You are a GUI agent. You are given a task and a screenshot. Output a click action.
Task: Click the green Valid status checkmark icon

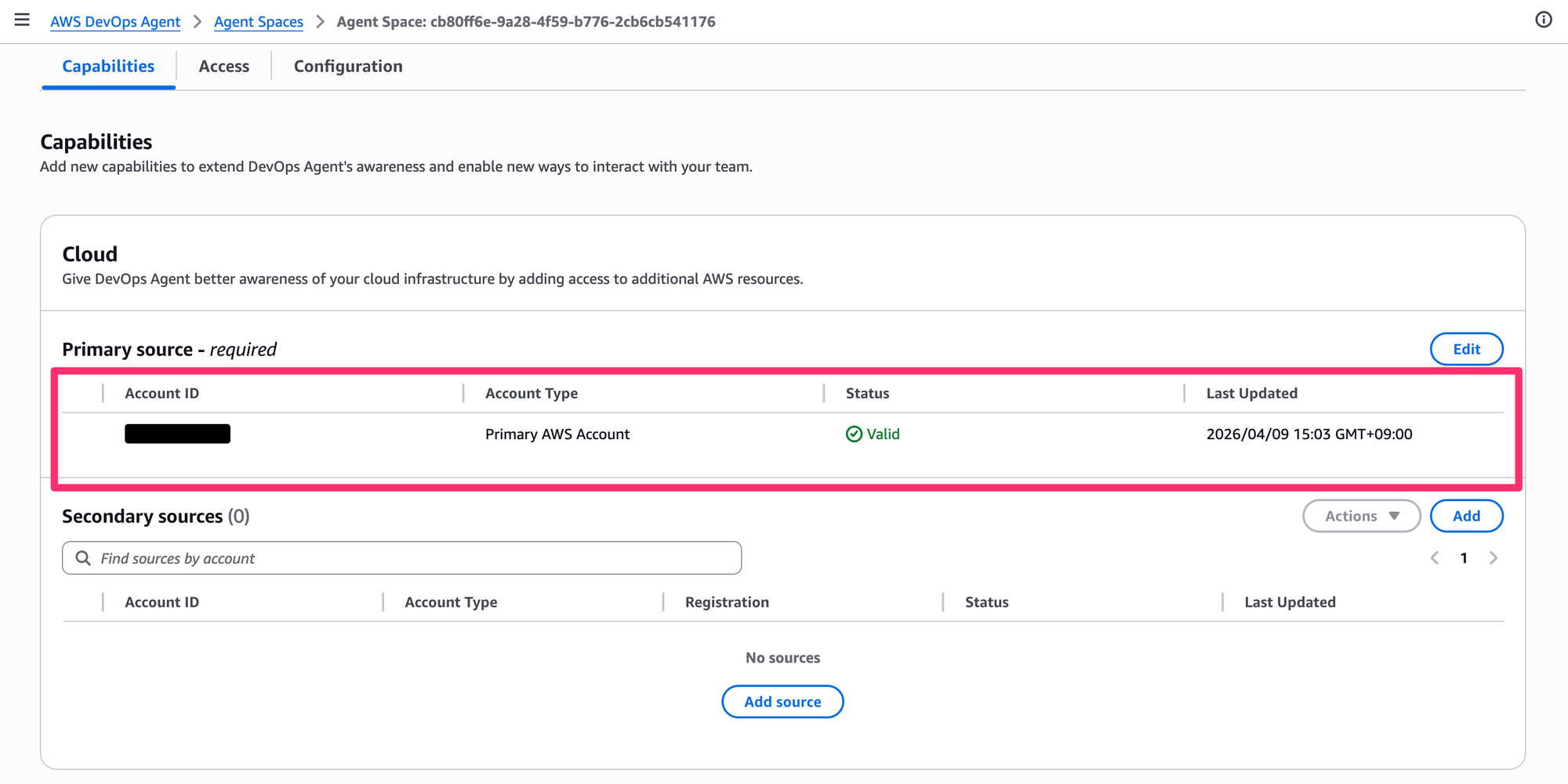pyautogui.click(x=854, y=434)
